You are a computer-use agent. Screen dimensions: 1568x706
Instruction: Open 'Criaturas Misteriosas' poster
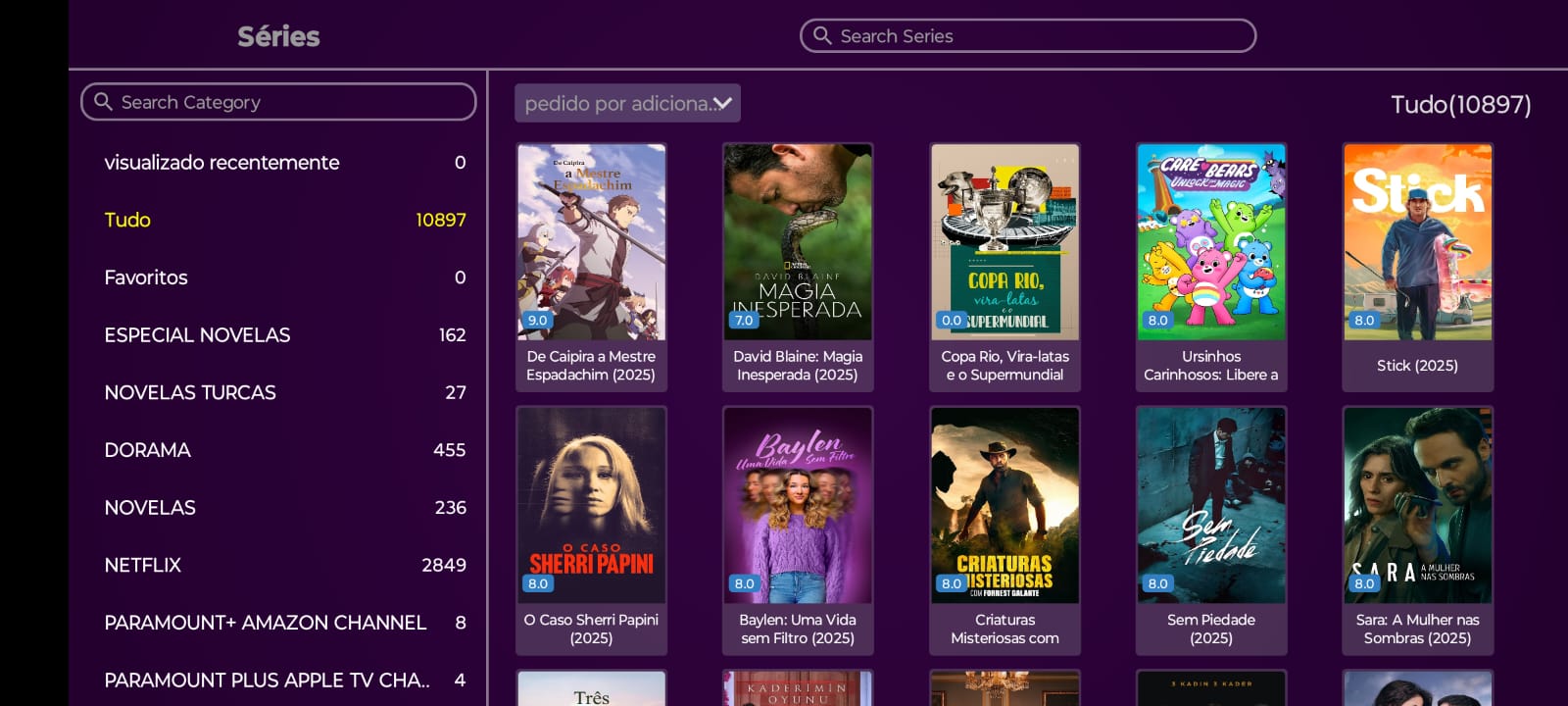pyautogui.click(x=1004, y=505)
